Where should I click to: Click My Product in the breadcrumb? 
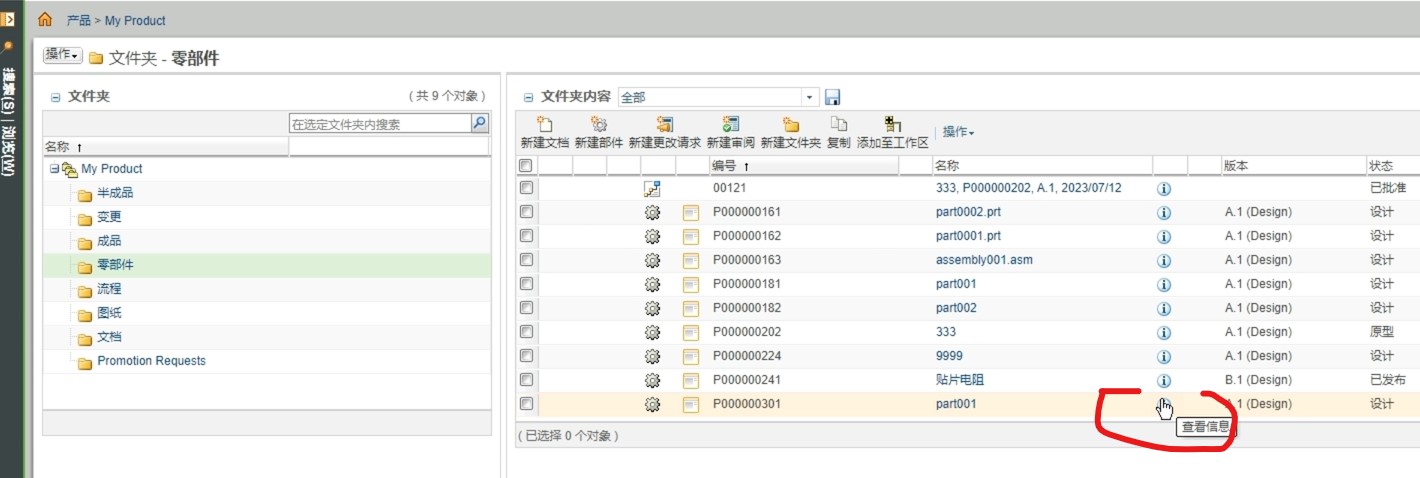click(x=136, y=20)
